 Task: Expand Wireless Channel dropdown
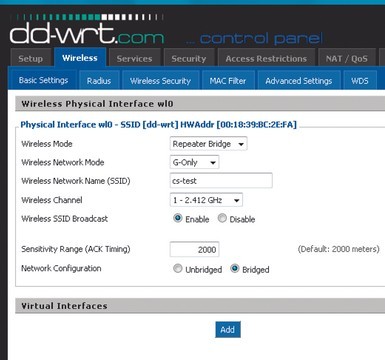click(206, 200)
